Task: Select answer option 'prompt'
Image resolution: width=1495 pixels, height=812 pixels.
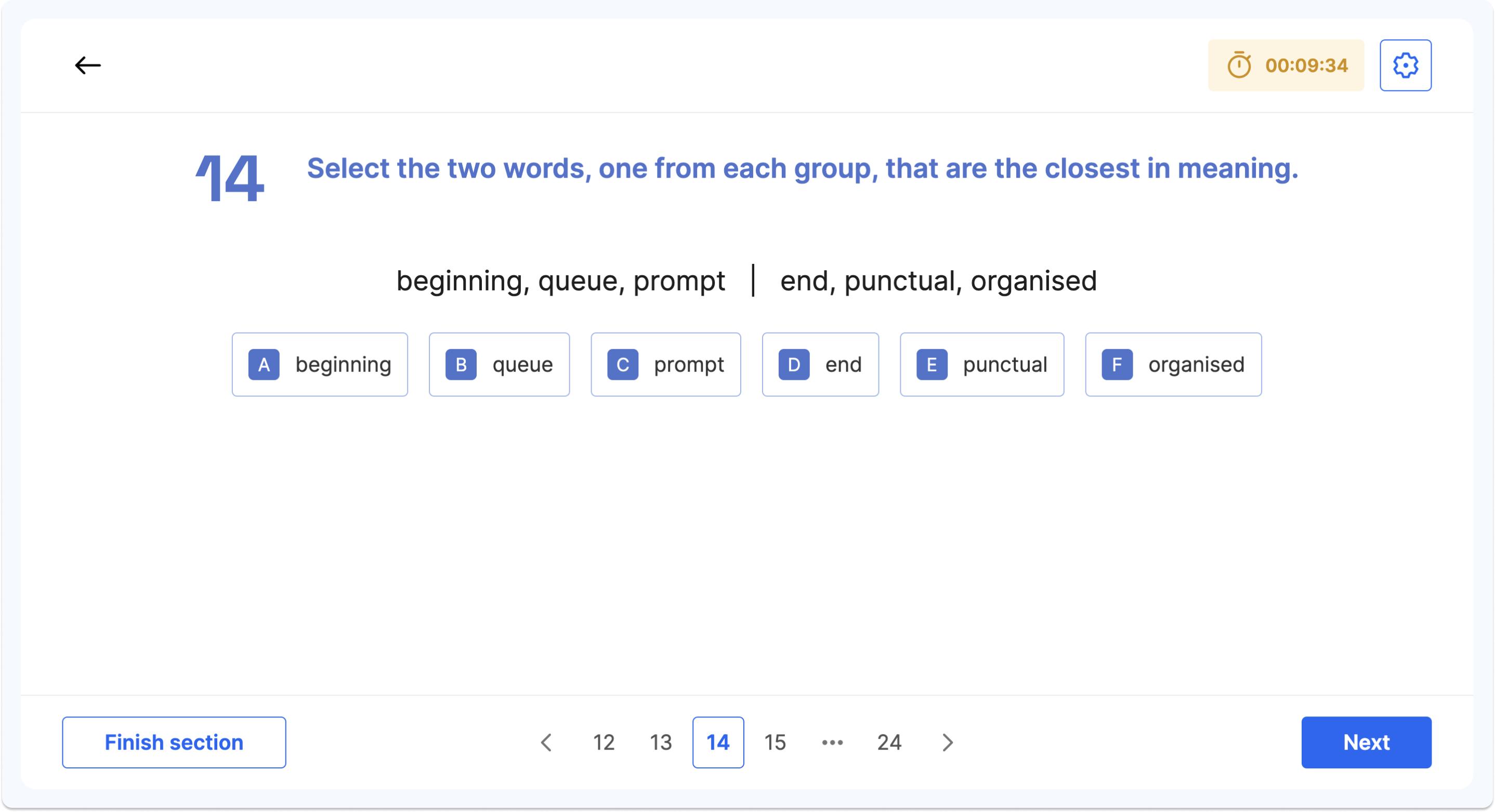Action: 666,364
